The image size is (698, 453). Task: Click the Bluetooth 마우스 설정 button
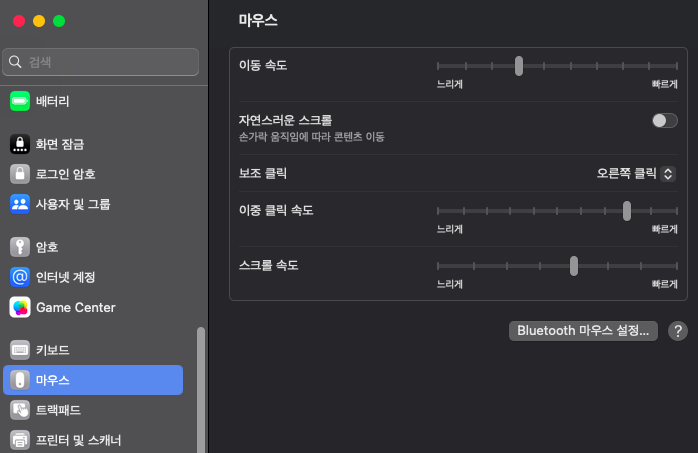pos(583,331)
